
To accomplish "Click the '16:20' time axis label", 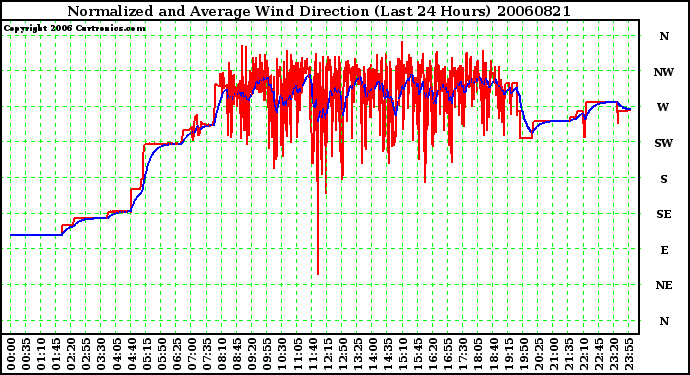I will click(x=433, y=354).
